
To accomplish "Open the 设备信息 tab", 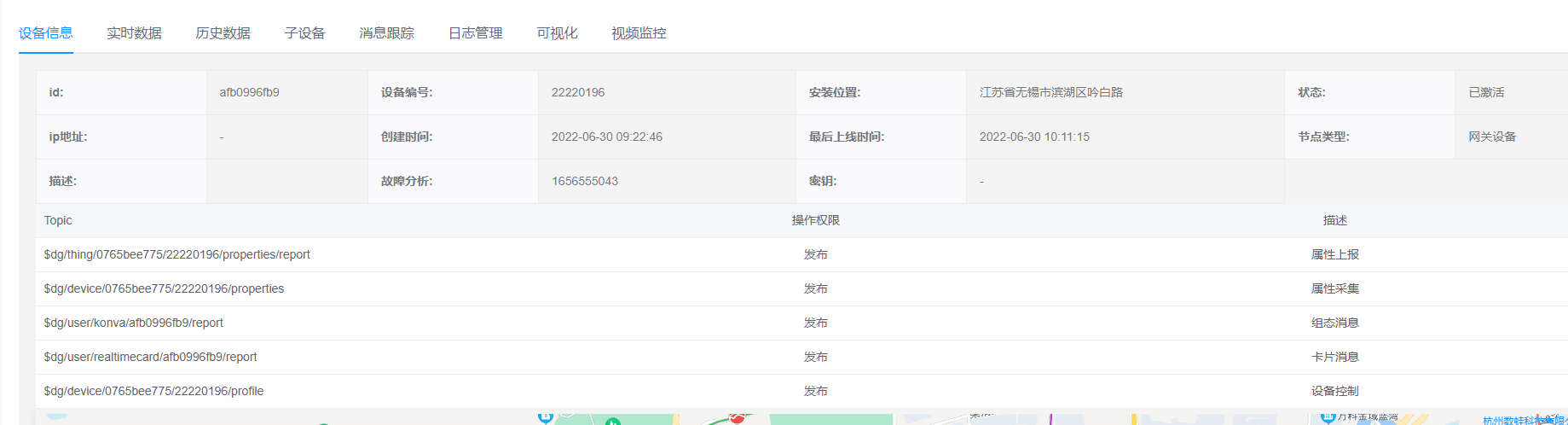I will [46, 33].
